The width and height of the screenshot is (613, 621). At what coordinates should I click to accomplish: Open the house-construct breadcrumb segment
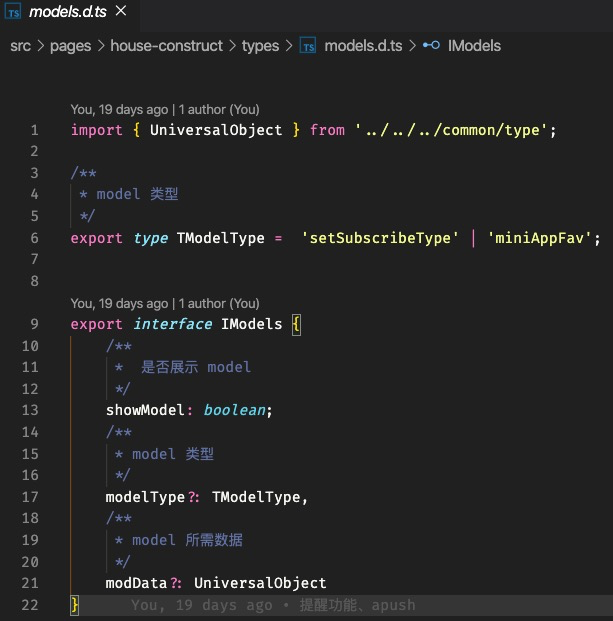(x=167, y=46)
